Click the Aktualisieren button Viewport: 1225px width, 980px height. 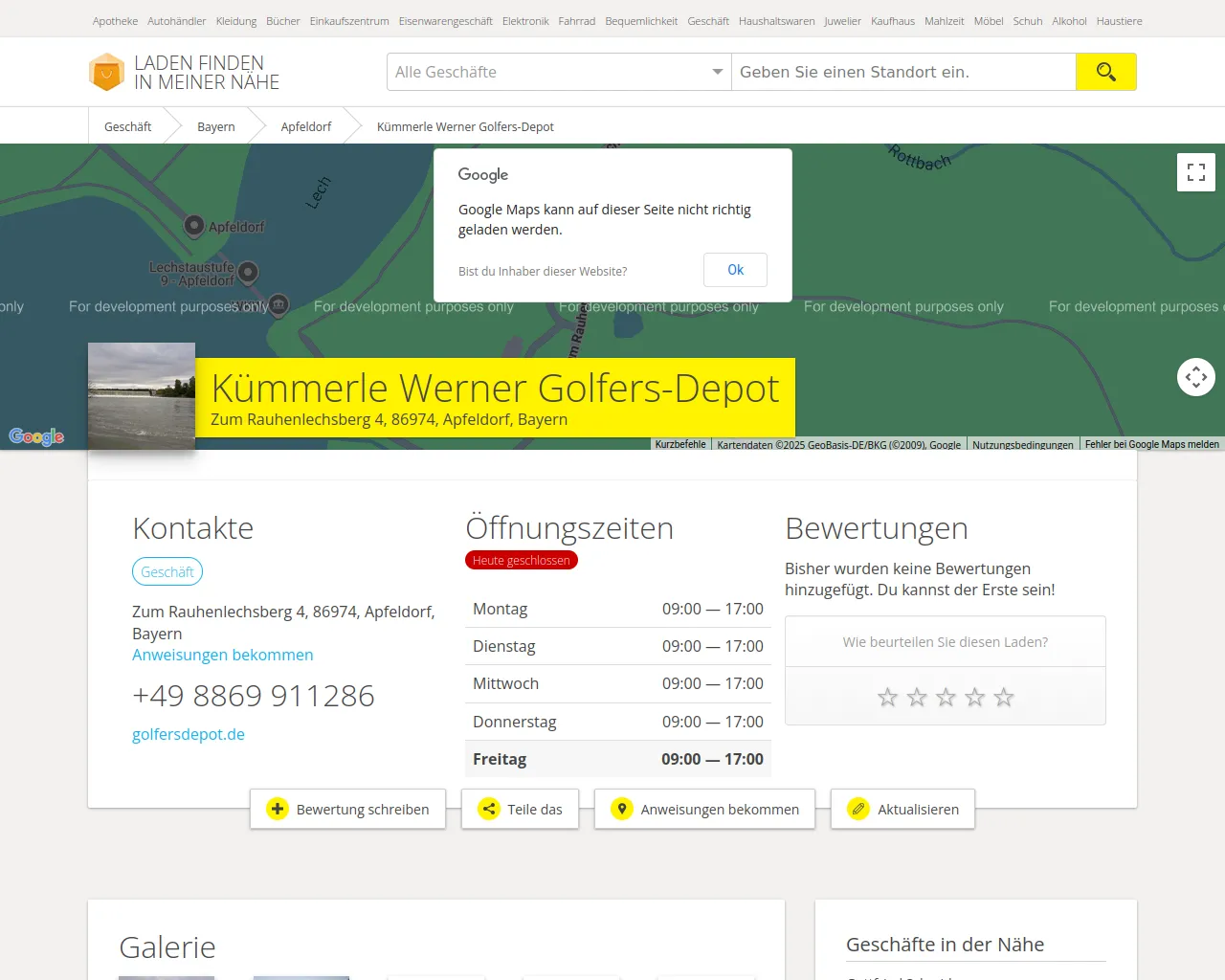click(x=902, y=810)
